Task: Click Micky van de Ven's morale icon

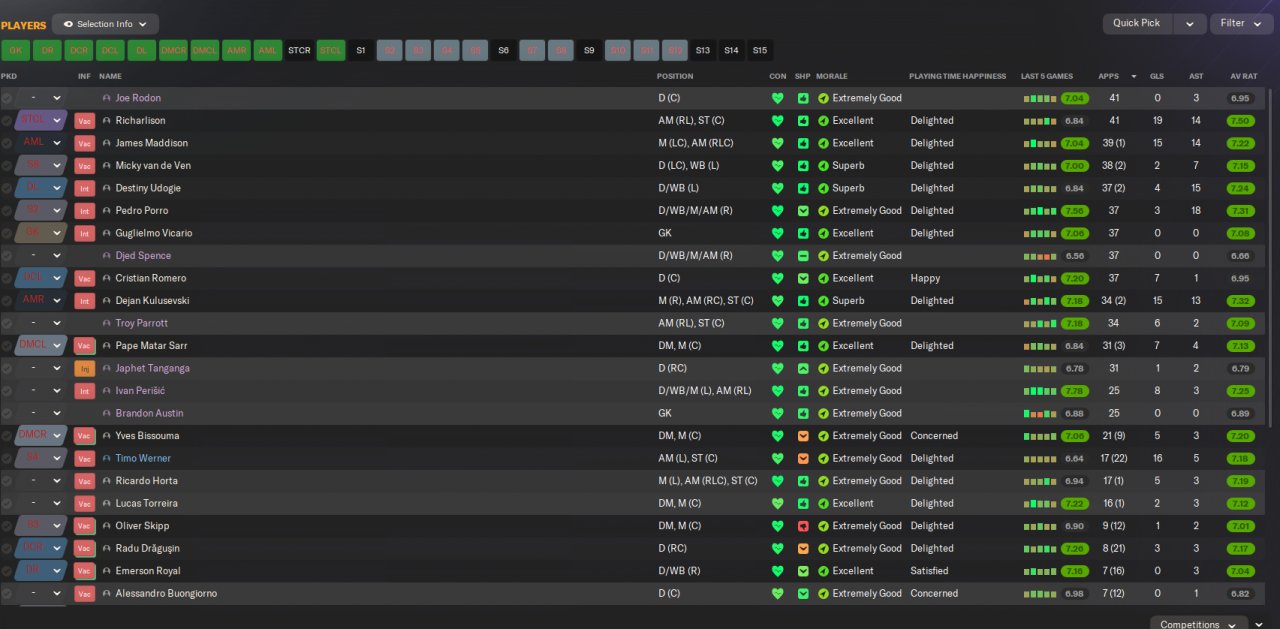Action: tap(823, 166)
